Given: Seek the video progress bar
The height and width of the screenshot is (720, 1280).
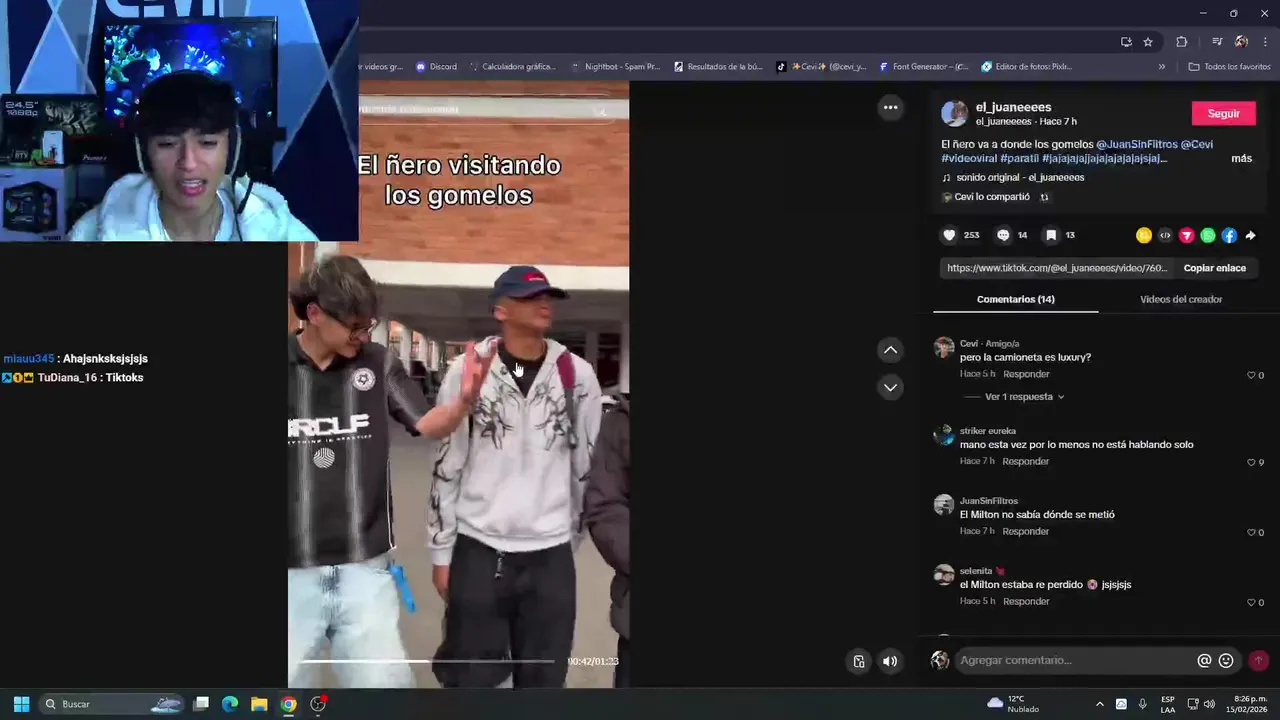Looking at the screenshot, I should click(x=427, y=661).
